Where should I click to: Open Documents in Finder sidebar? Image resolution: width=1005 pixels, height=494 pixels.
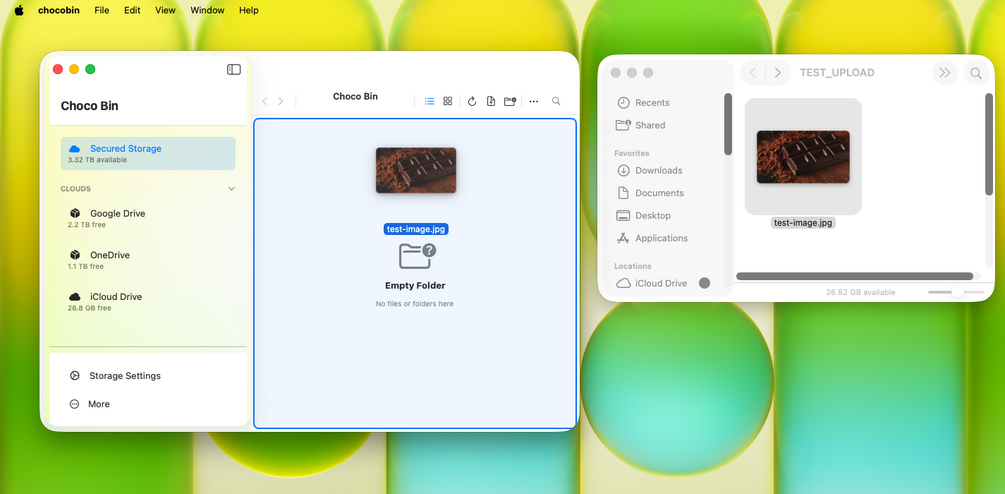coord(651,193)
